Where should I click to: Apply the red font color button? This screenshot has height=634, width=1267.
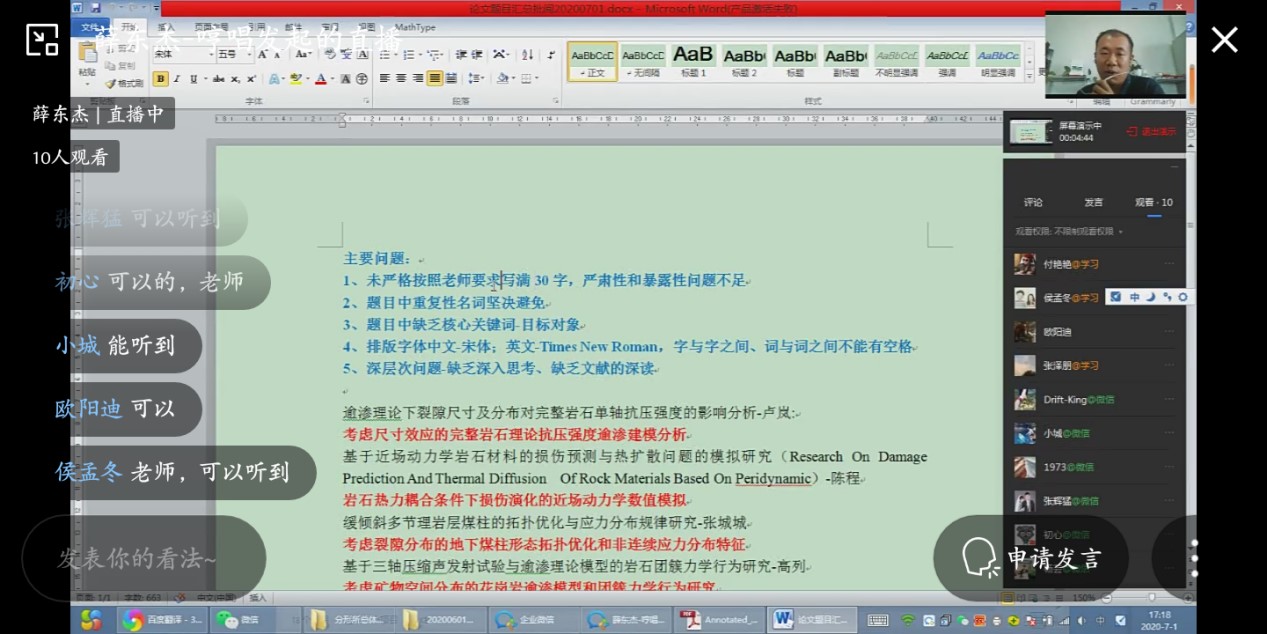click(321, 79)
